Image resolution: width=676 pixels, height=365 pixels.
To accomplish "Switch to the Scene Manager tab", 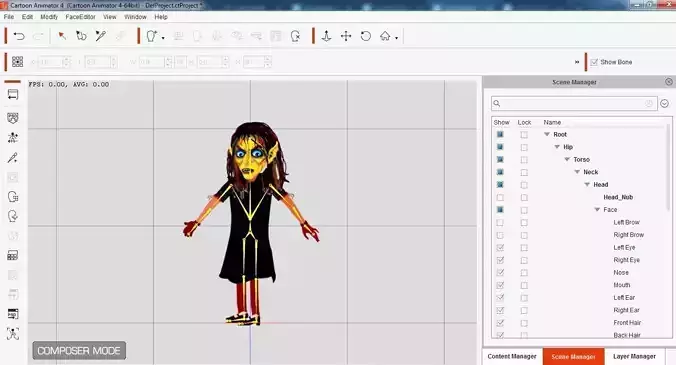I will (573, 356).
